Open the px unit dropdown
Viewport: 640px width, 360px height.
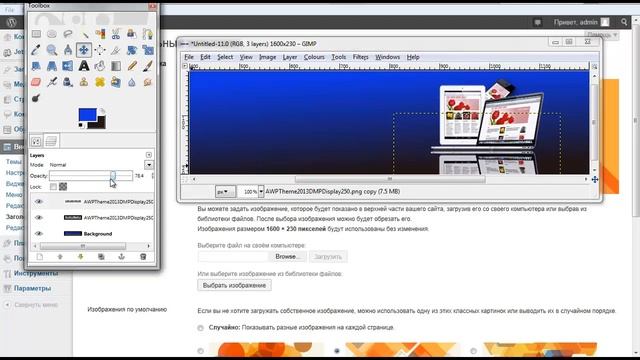(x=225, y=191)
